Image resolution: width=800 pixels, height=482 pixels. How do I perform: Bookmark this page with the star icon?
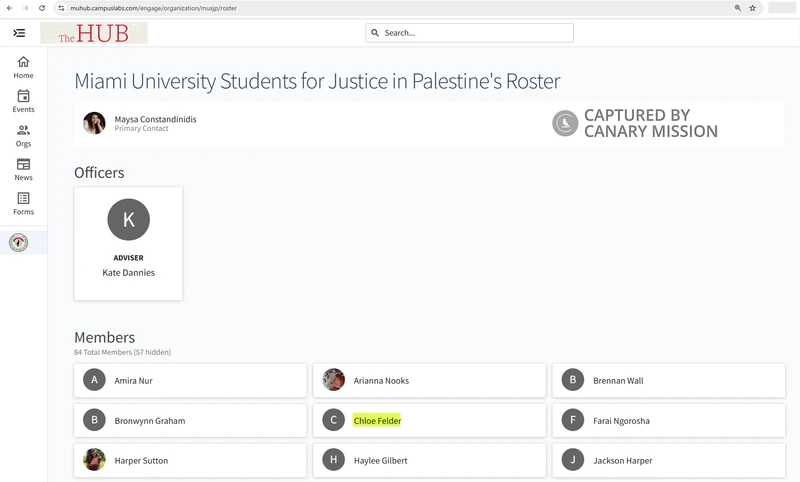(x=753, y=8)
